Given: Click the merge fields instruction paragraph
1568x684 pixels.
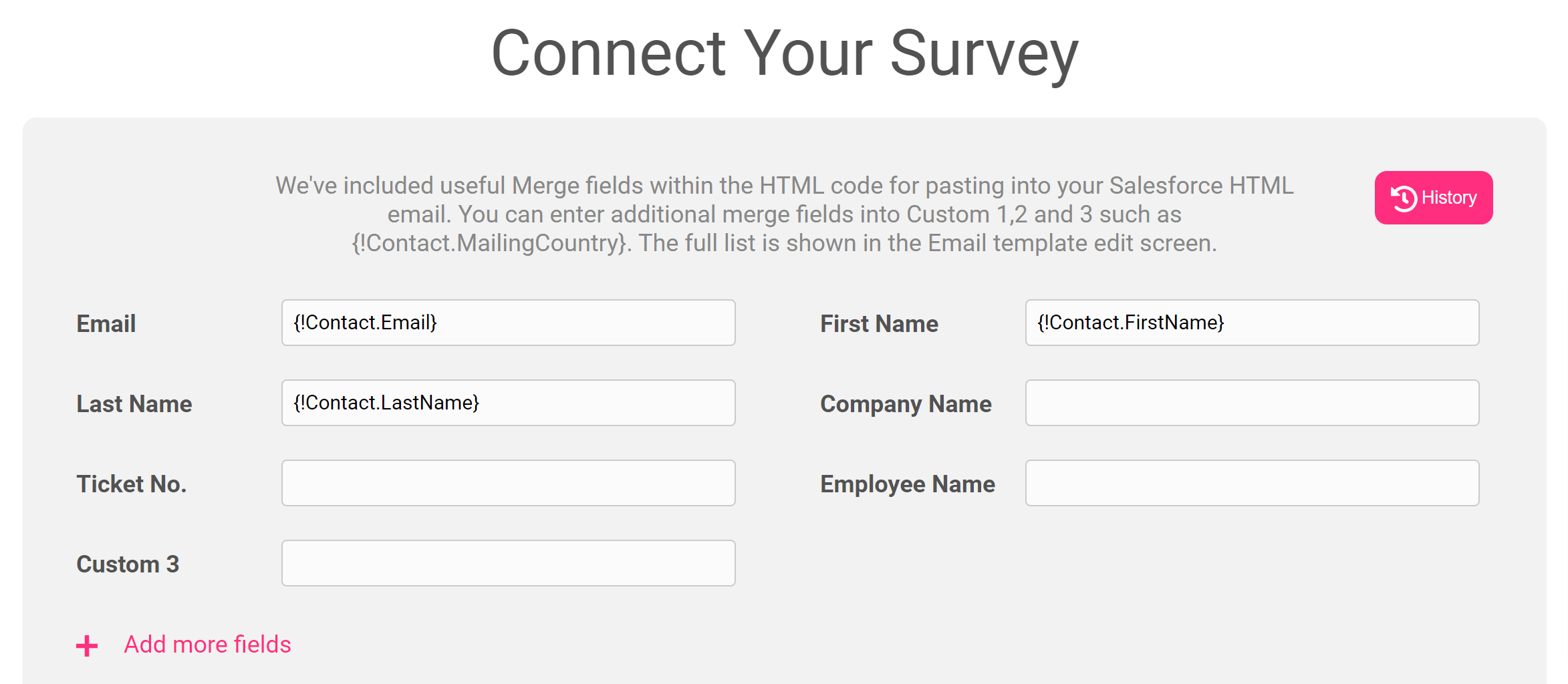Looking at the screenshot, I should tap(785, 214).
